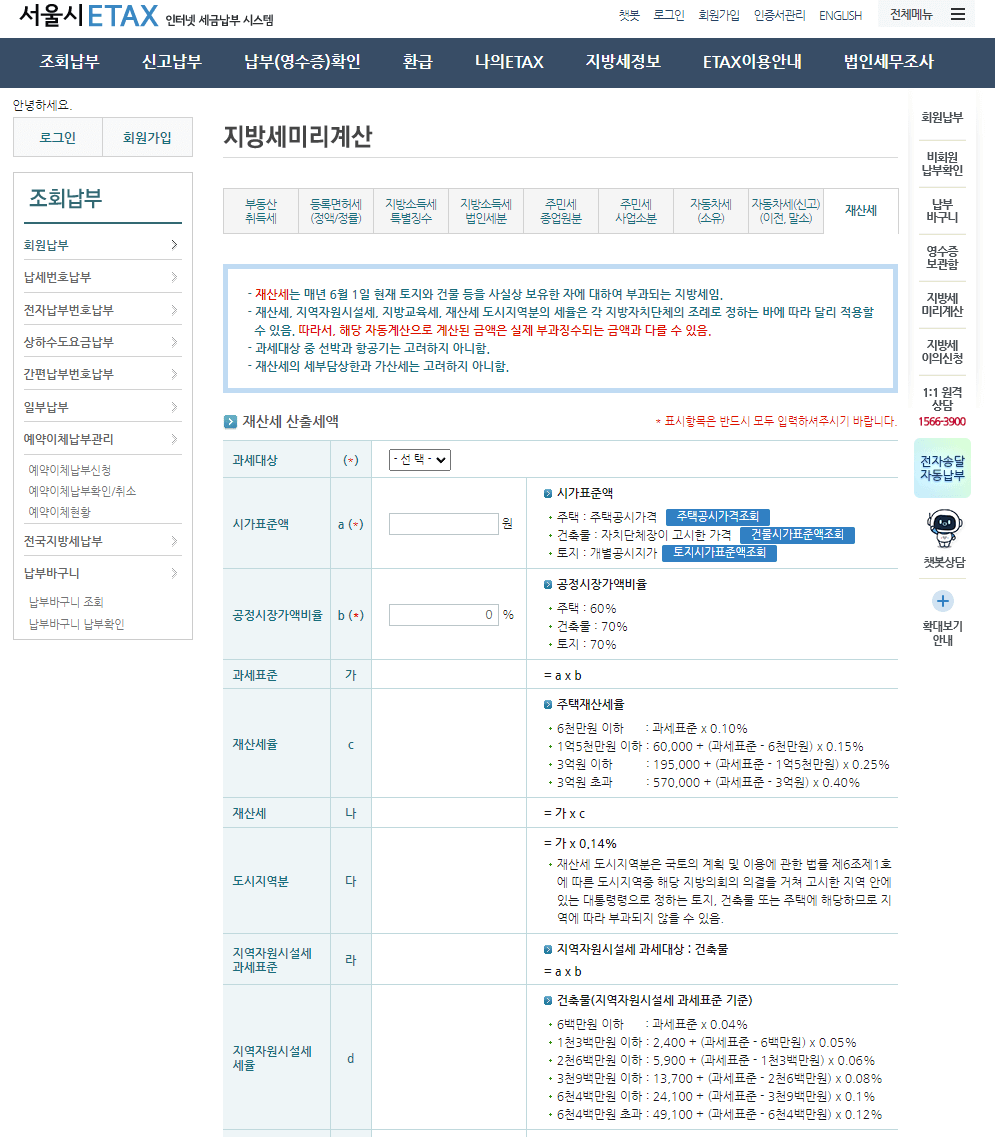This screenshot has width=995, height=1137.
Task: Switch to the 재산세 tab
Action: click(862, 210)
